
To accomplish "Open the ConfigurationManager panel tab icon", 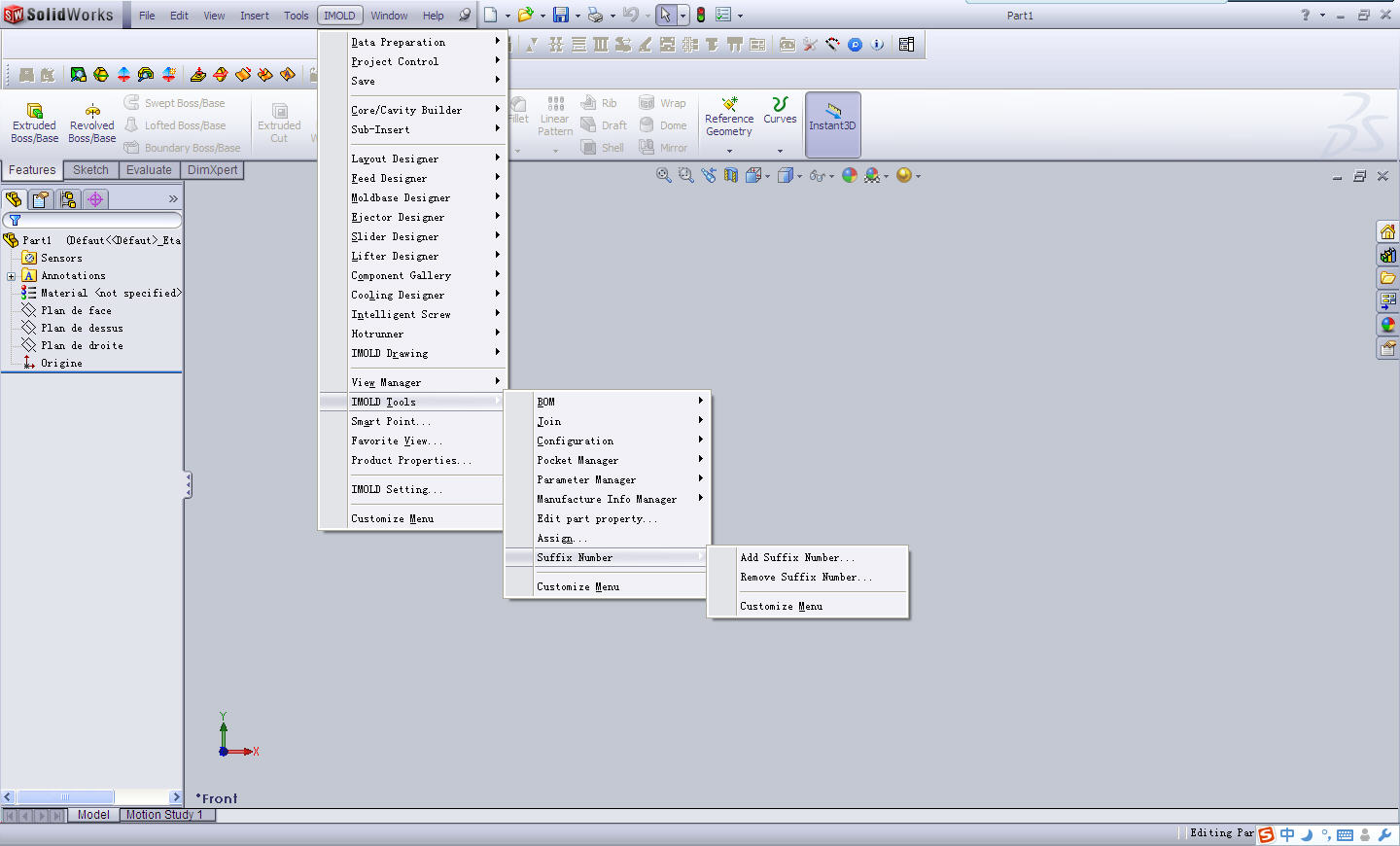I will tap(68, 199).
